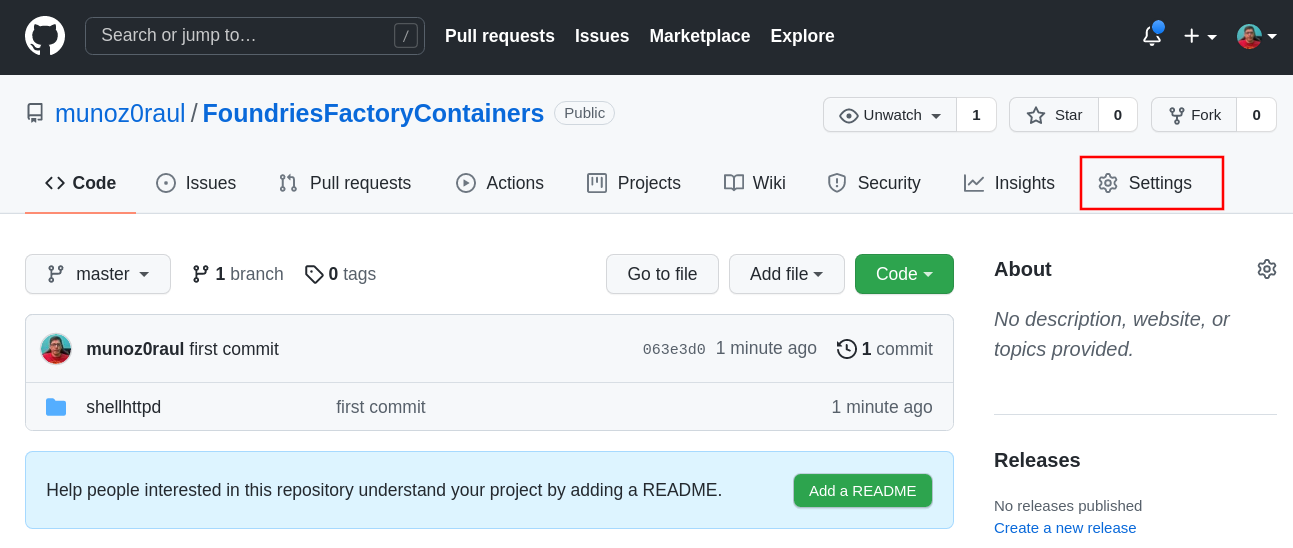
Task: Open the green Code dropdown
Action: click(x=904, y=274)
